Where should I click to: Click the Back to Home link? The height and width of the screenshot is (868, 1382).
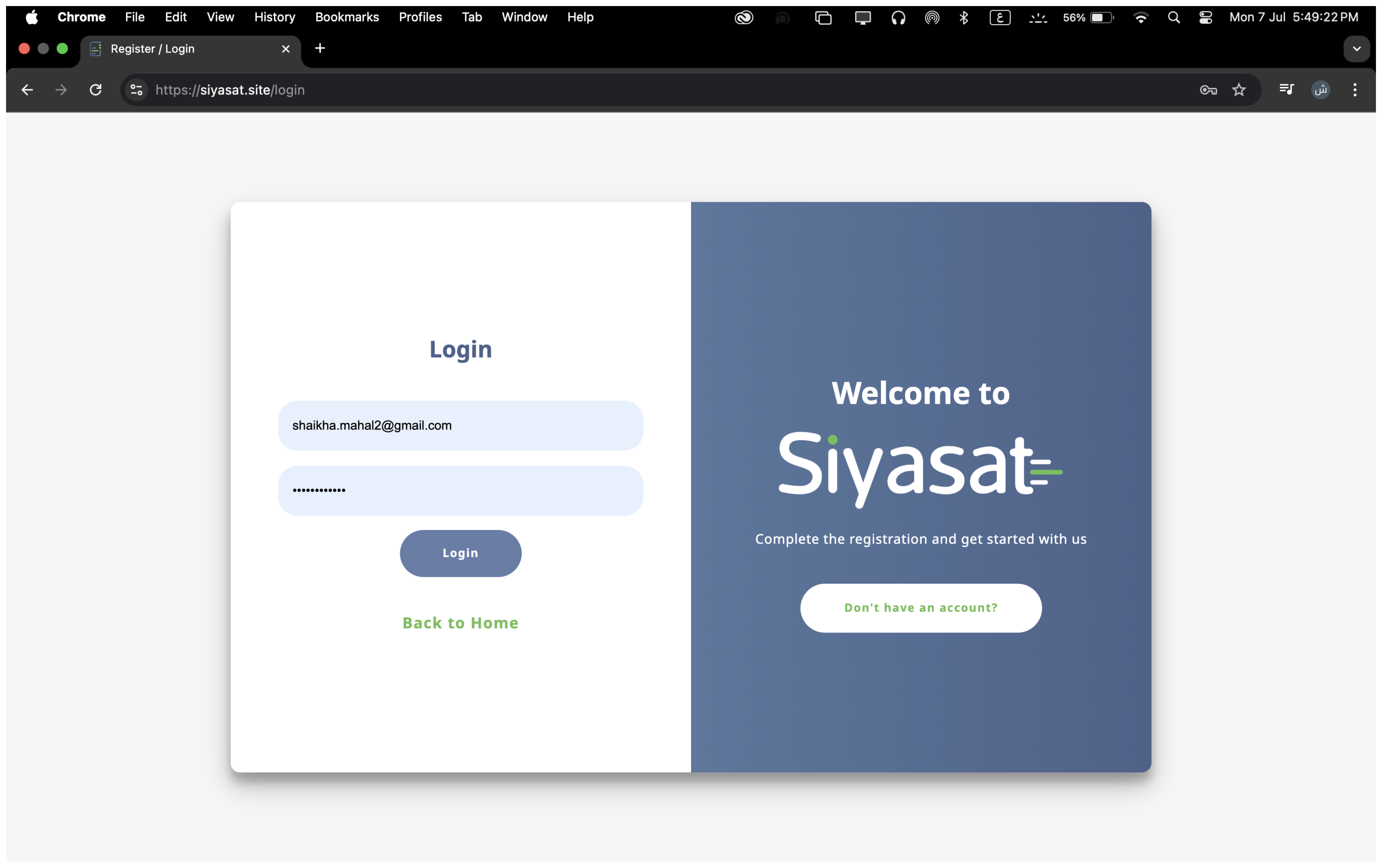[x=460, y=623]
